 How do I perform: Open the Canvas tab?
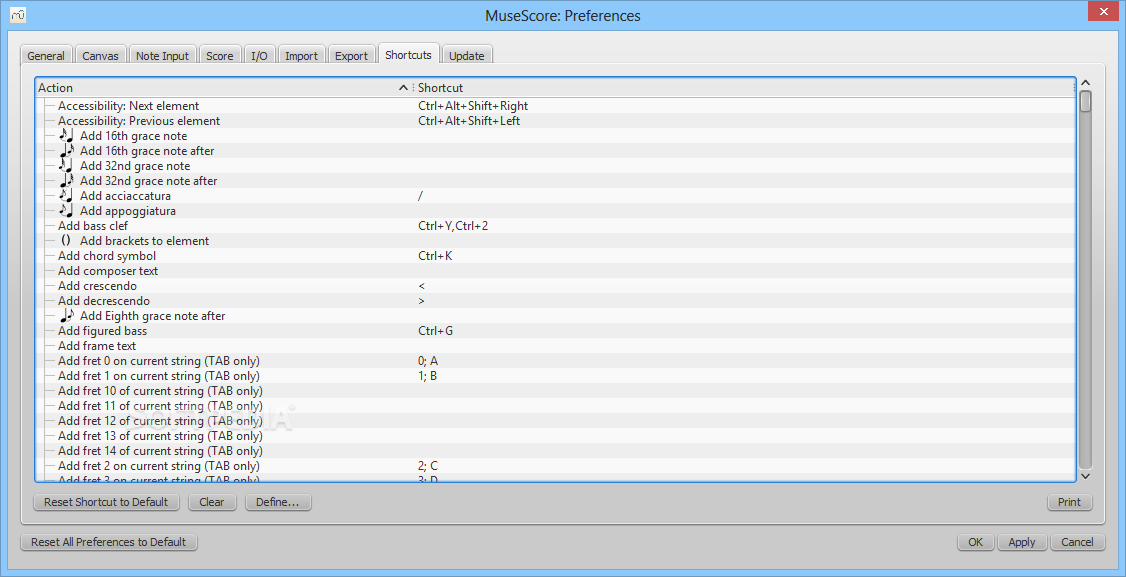tap(101, 56)
